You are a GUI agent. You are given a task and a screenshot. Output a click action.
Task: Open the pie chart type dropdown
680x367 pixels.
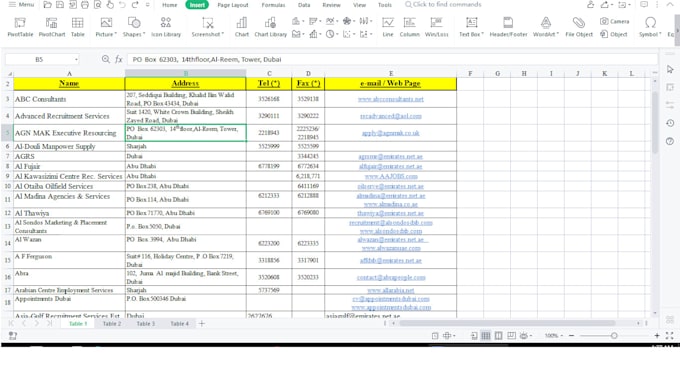click(x=333, y=34)
